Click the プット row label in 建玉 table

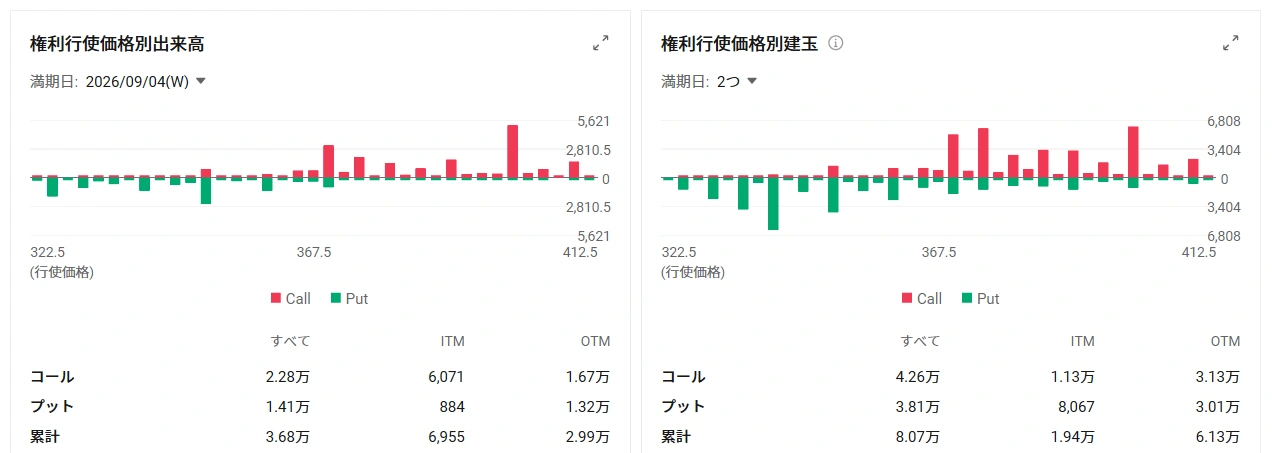pos(683,406)
